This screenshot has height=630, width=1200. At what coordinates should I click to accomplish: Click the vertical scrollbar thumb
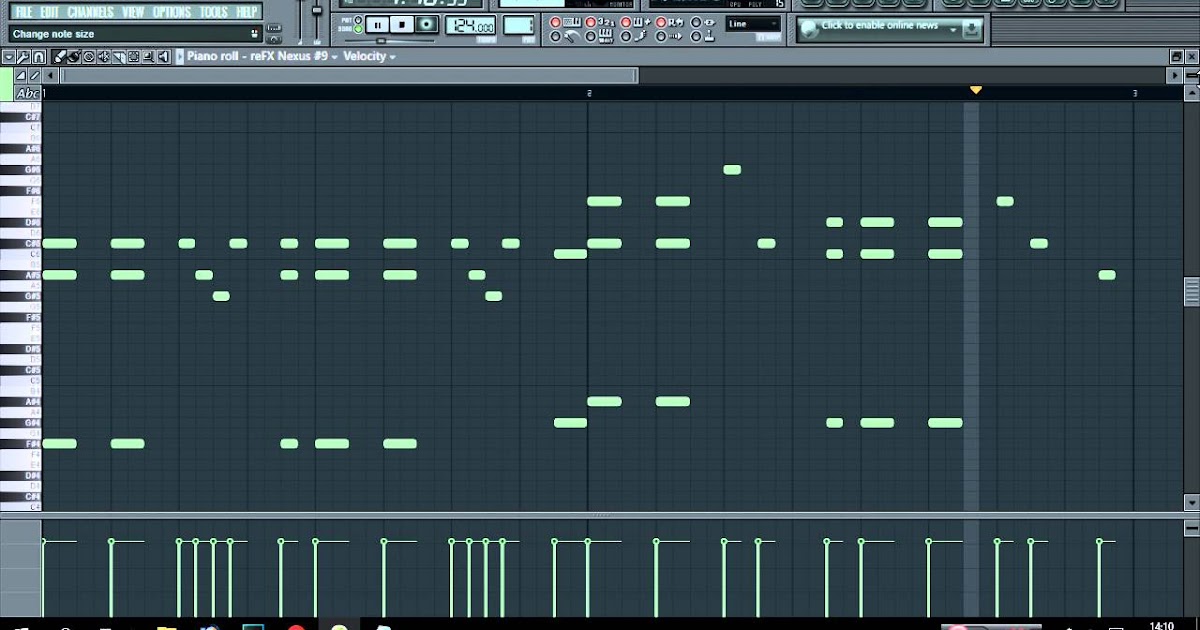[x=1191, y=291]
